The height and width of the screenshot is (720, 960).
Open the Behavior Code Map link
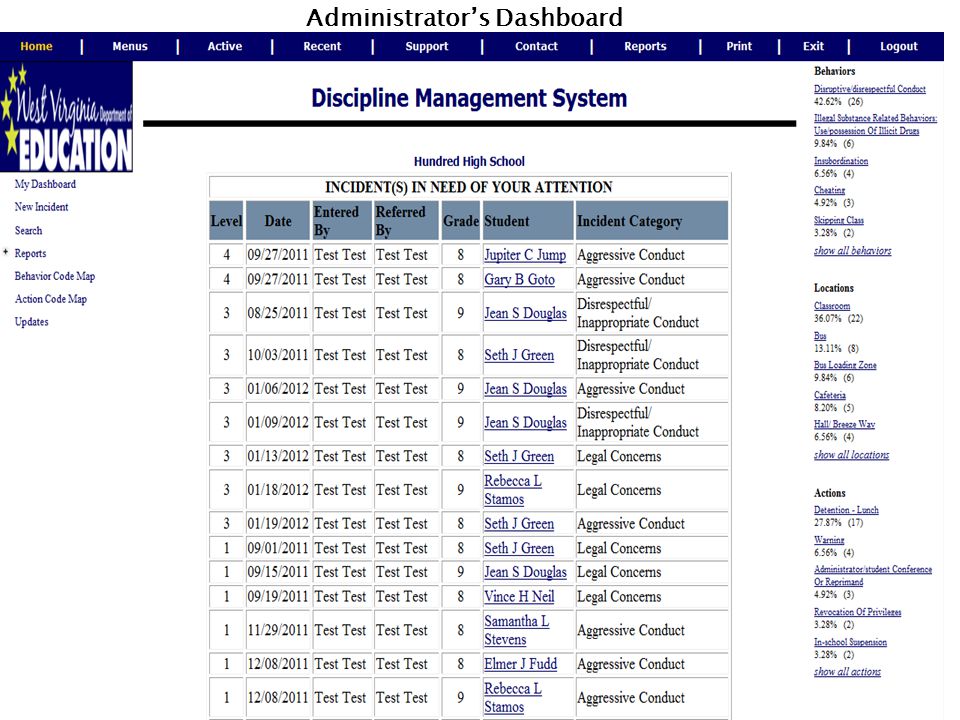coord(55,276)
